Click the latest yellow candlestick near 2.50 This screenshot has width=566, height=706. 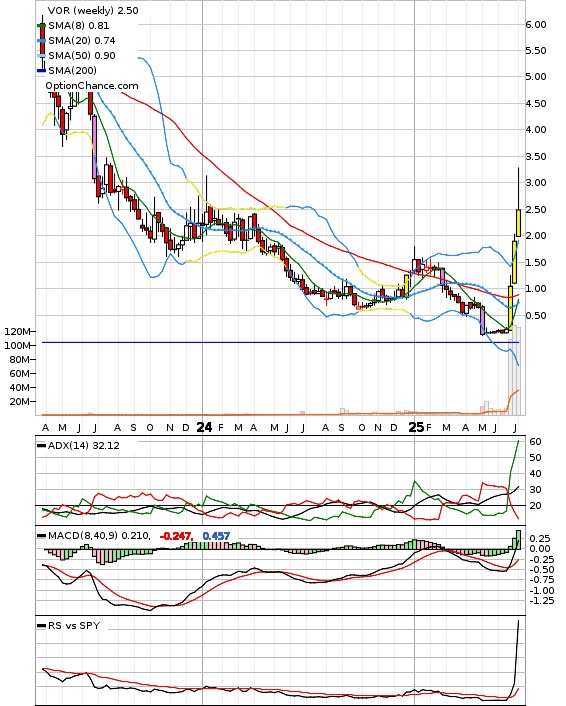pos(519,223)
